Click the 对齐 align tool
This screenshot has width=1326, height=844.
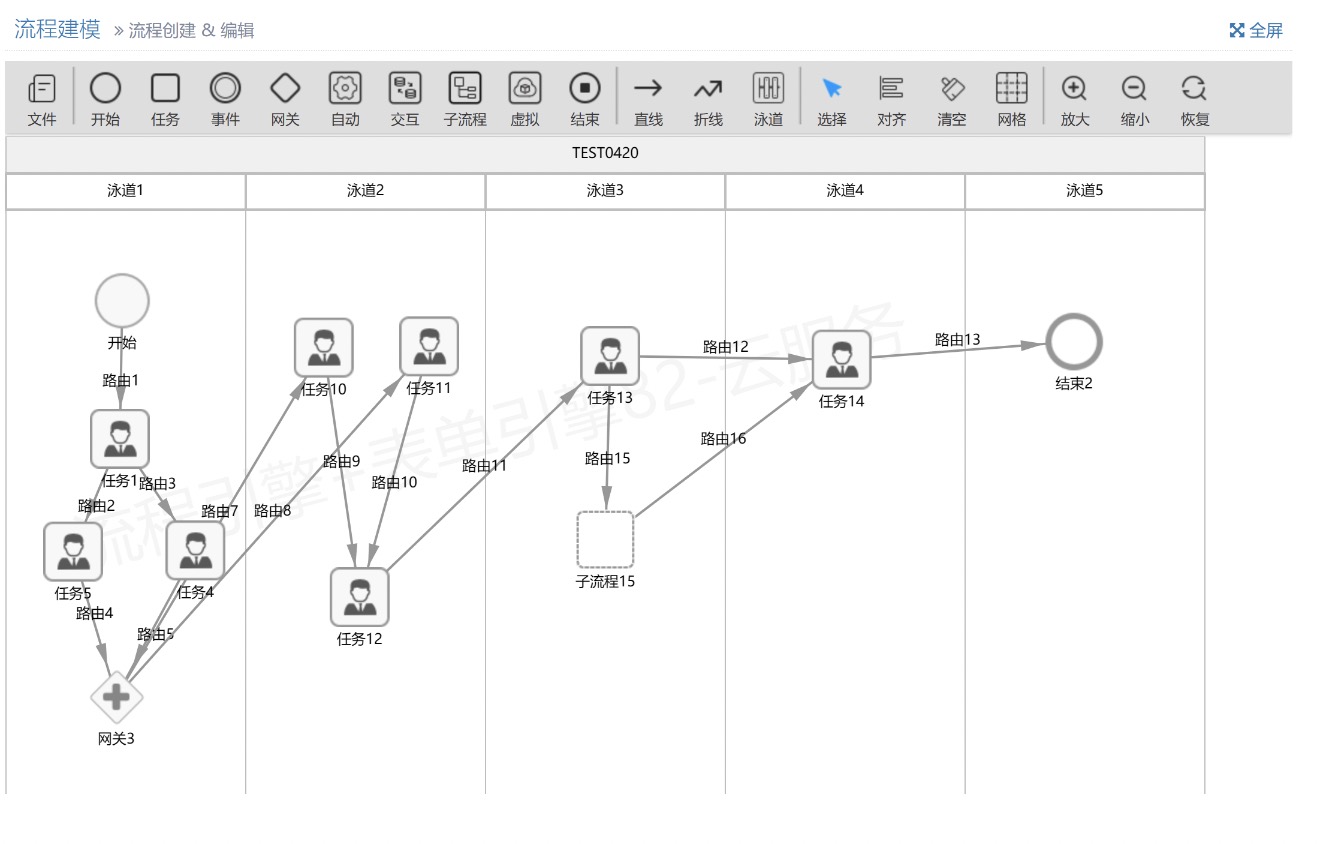point(892,99)
